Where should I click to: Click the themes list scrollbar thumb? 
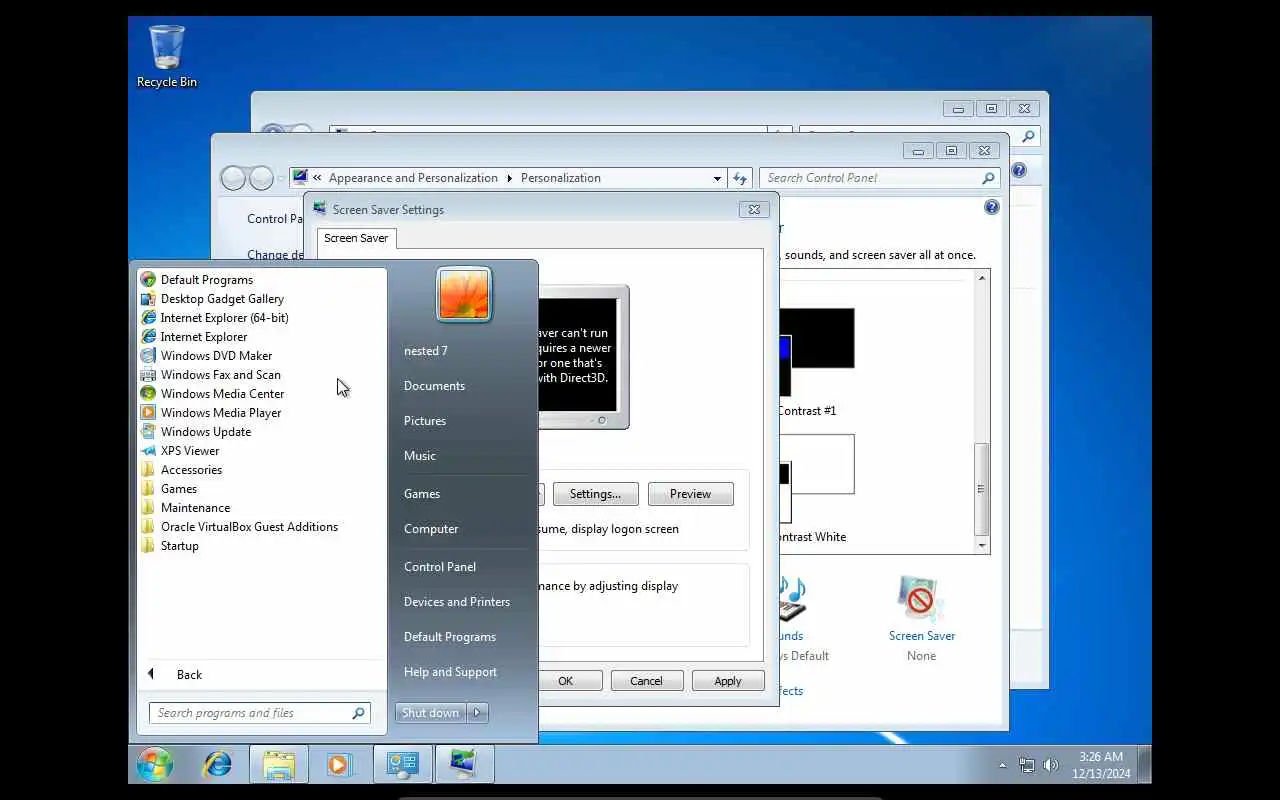pos(982,489)
